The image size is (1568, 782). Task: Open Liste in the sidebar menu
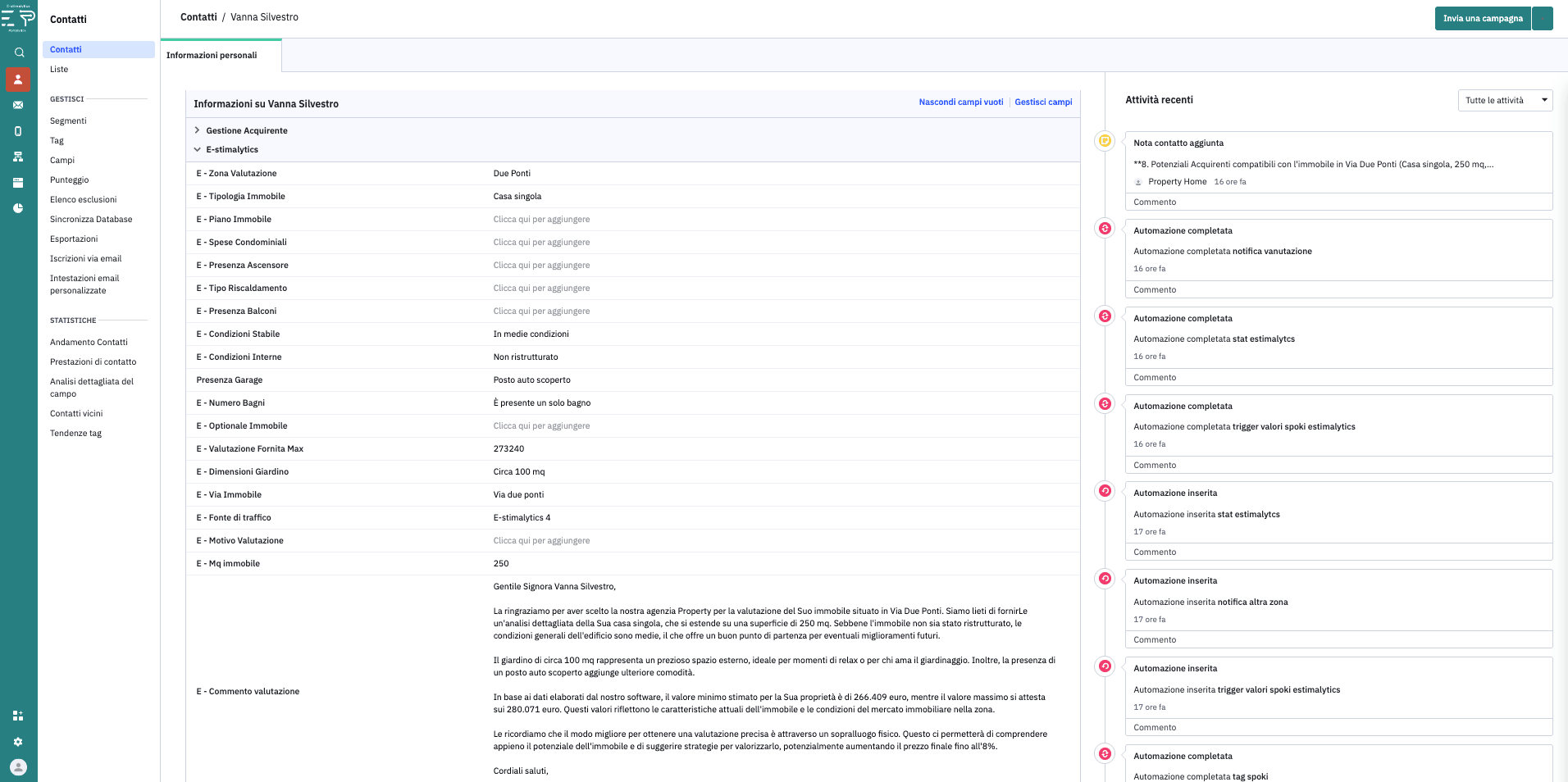coord(59,70)
